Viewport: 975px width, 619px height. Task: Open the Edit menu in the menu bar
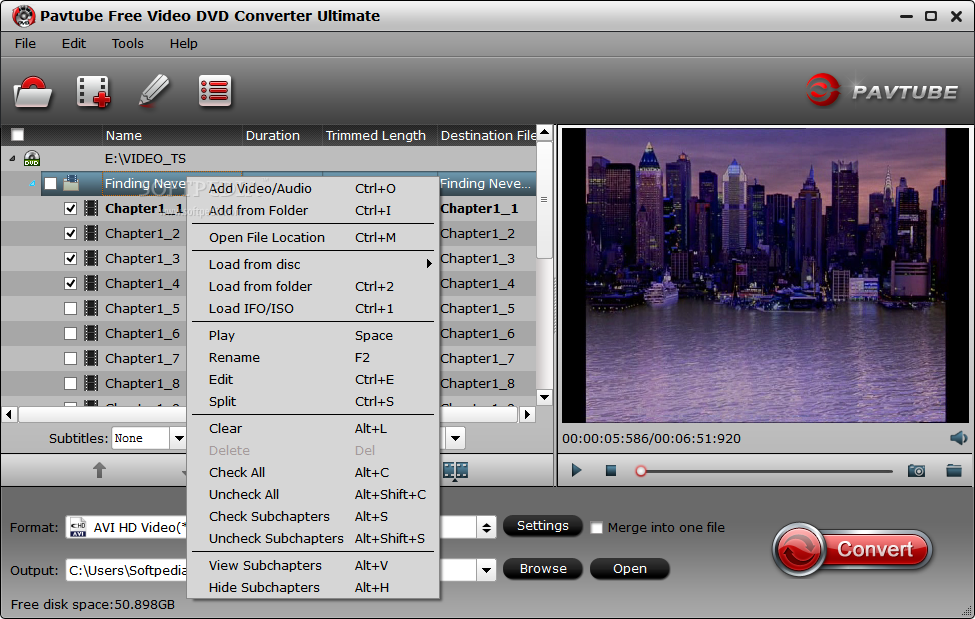tap(73, 44)
